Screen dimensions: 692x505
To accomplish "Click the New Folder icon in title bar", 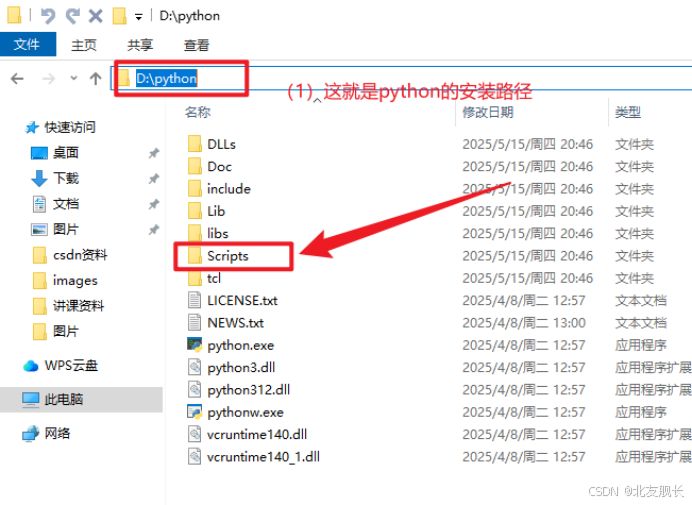I will click(x=119, y=16).
